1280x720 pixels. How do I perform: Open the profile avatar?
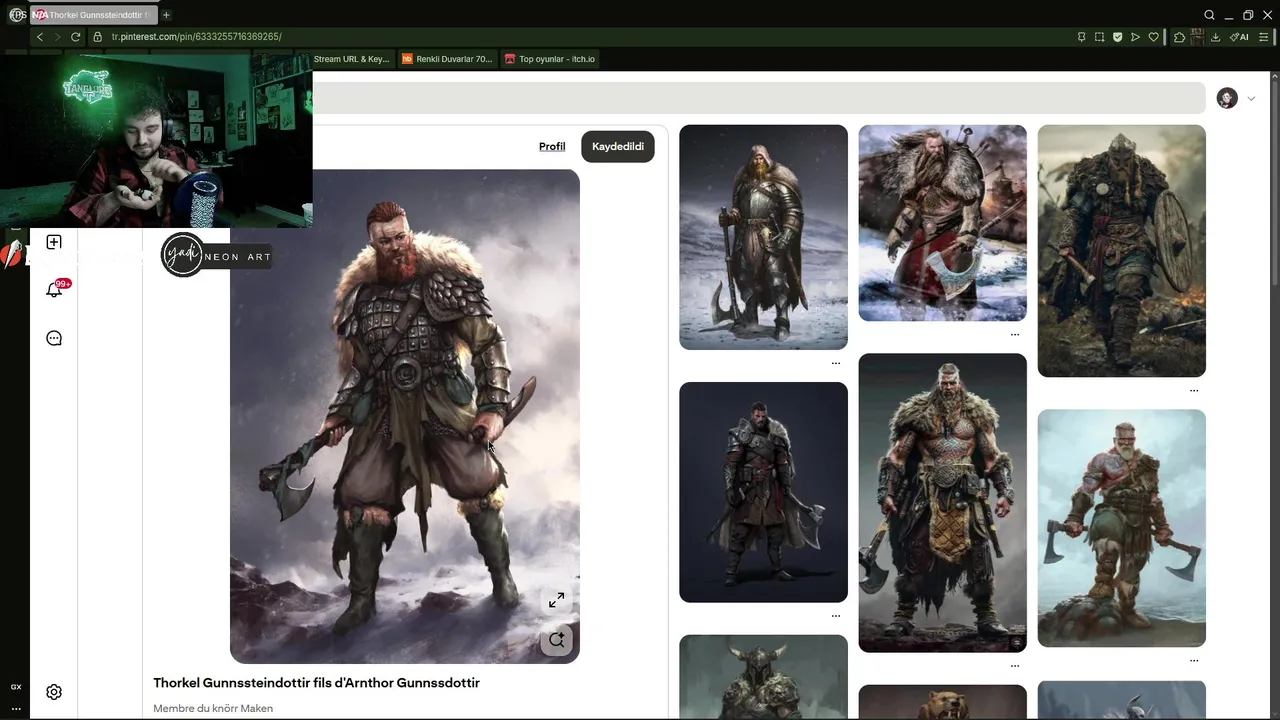[1227, 98]
